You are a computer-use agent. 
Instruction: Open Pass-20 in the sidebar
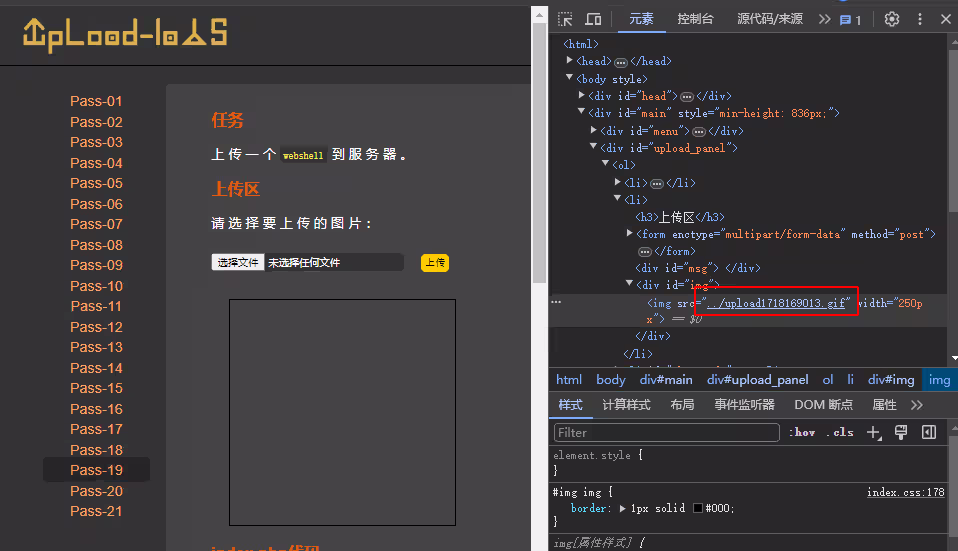[x=96, y=491]
